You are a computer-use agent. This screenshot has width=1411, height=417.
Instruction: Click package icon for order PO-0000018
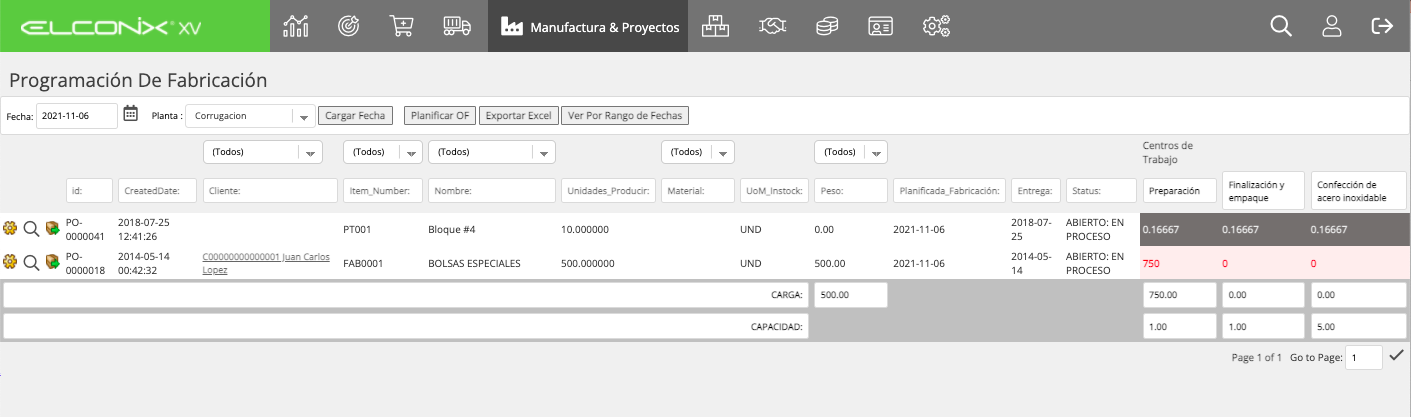[x=52, y=262]
